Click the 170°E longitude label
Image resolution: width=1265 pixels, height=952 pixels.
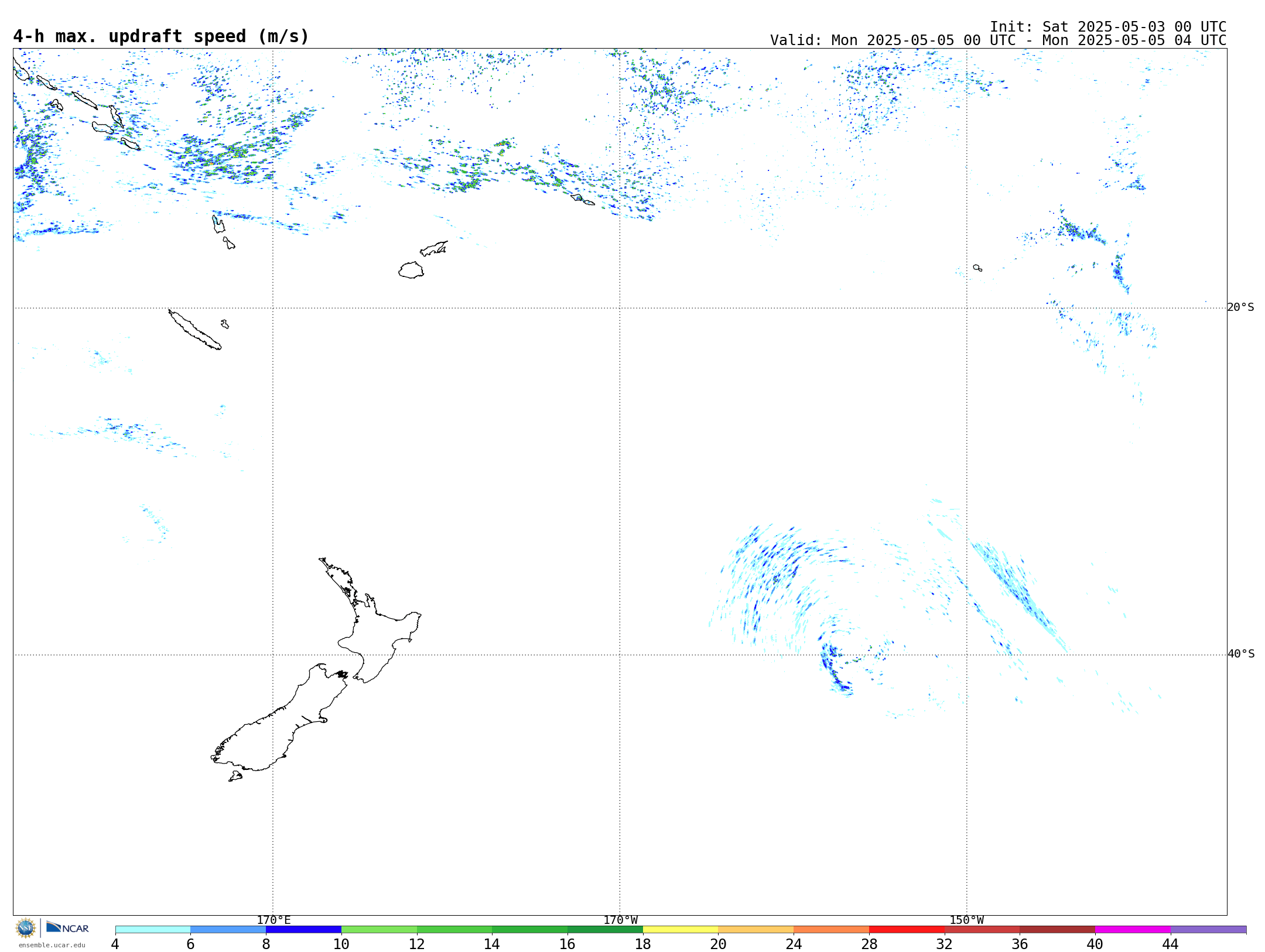click(273, 920)
